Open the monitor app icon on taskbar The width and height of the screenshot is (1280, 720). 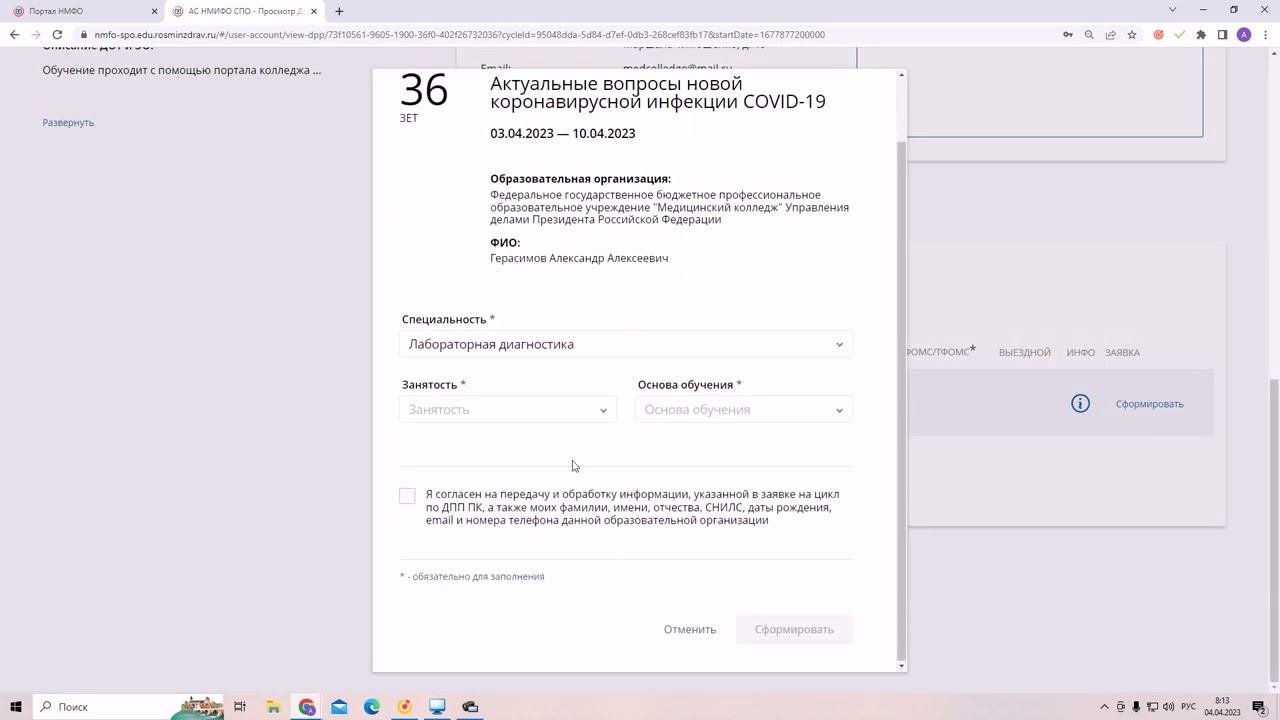(x=437, y=707)
